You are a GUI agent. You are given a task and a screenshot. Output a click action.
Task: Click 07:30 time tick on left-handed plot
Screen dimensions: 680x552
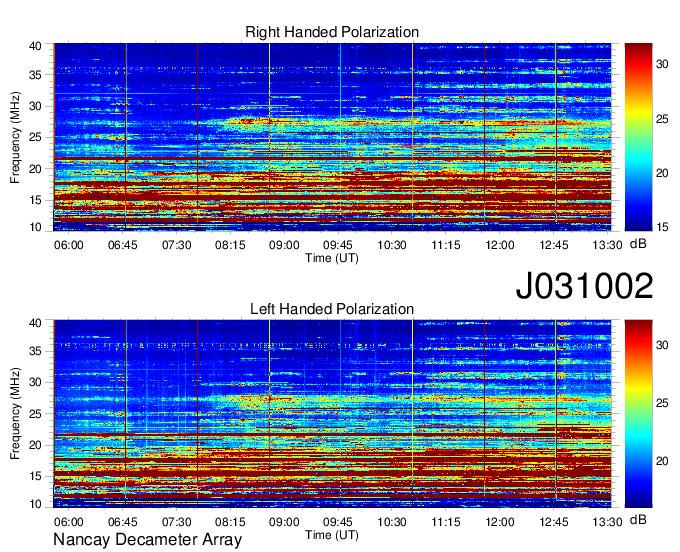tap(177, 522)
